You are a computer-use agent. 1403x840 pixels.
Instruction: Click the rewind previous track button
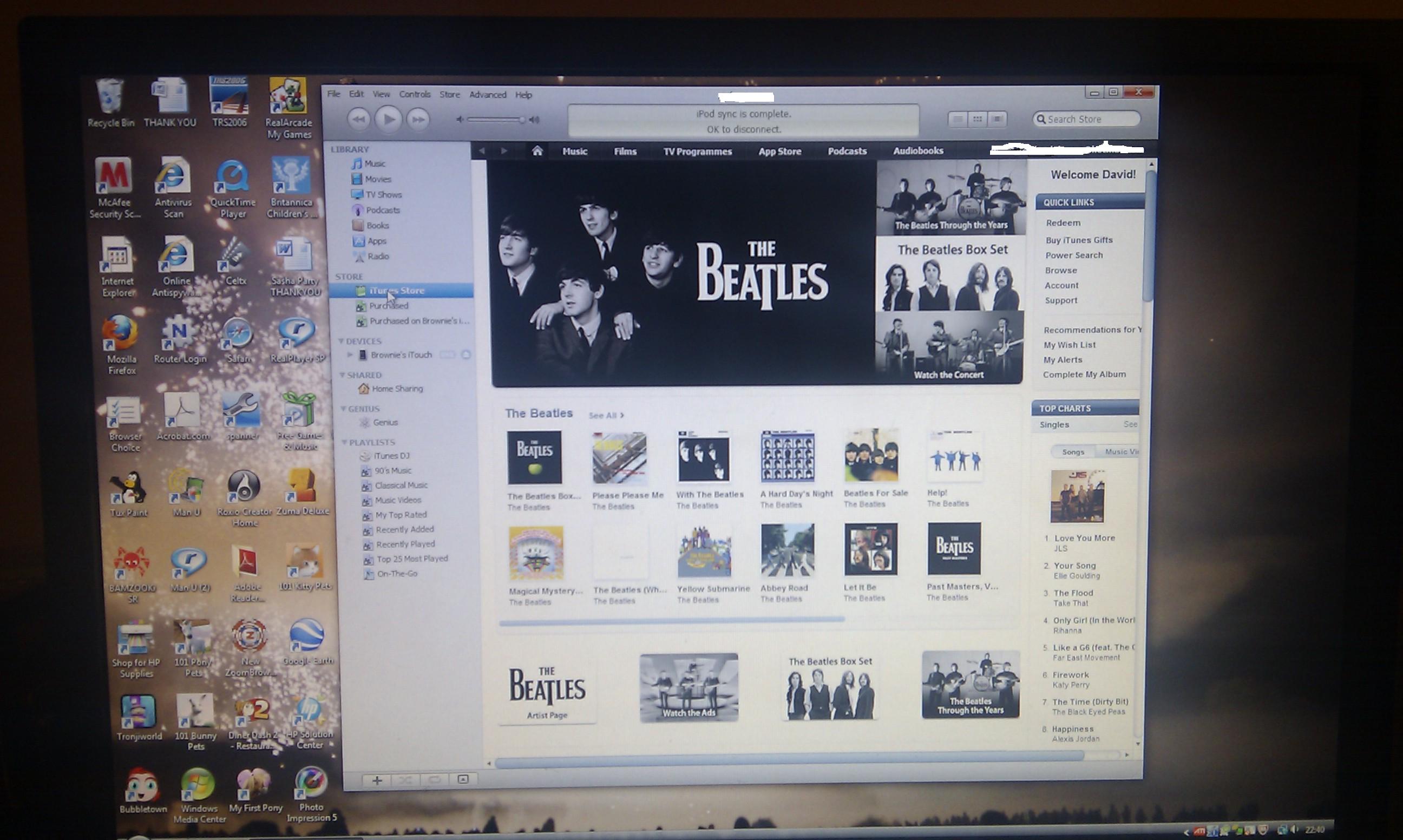pos(358,120)
